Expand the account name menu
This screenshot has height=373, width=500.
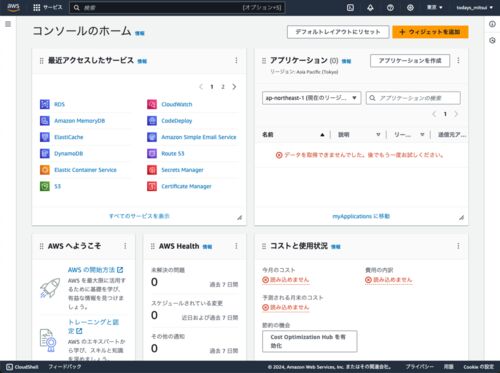coord(475,7)
